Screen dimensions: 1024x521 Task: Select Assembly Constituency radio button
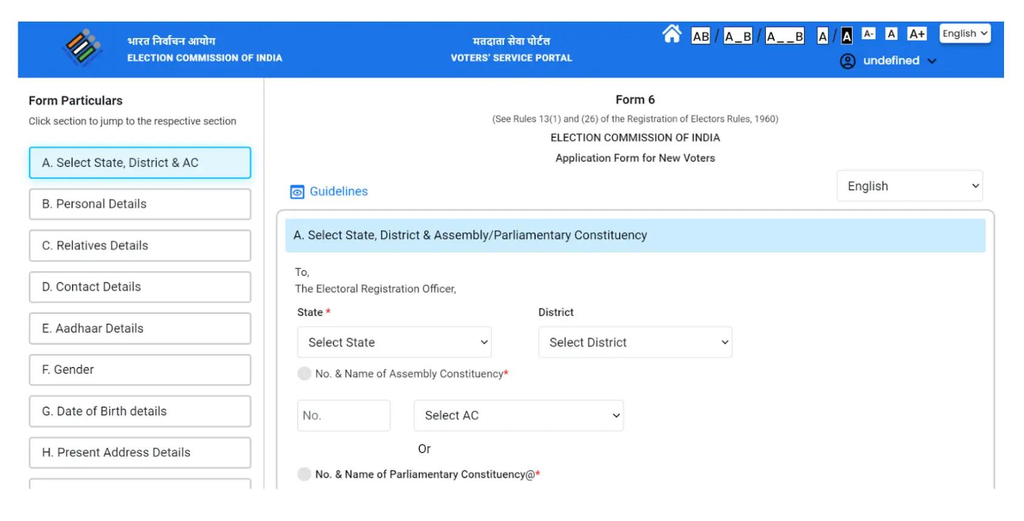coord(304,373)
